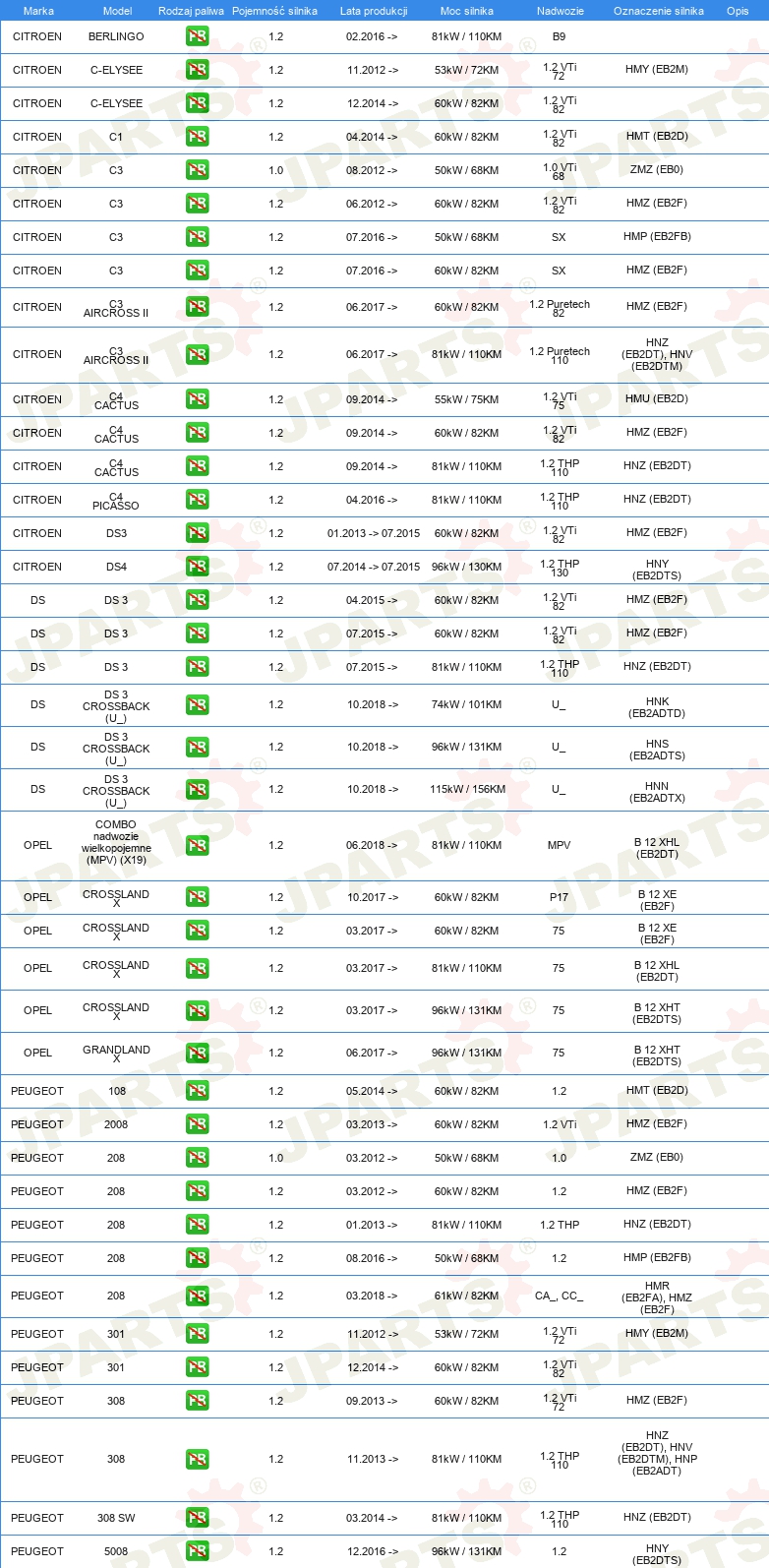This screenshot has height=1568, width=769.
Task: Click the fuel icon in the Opel Combo row
Action: pos(197,845)
